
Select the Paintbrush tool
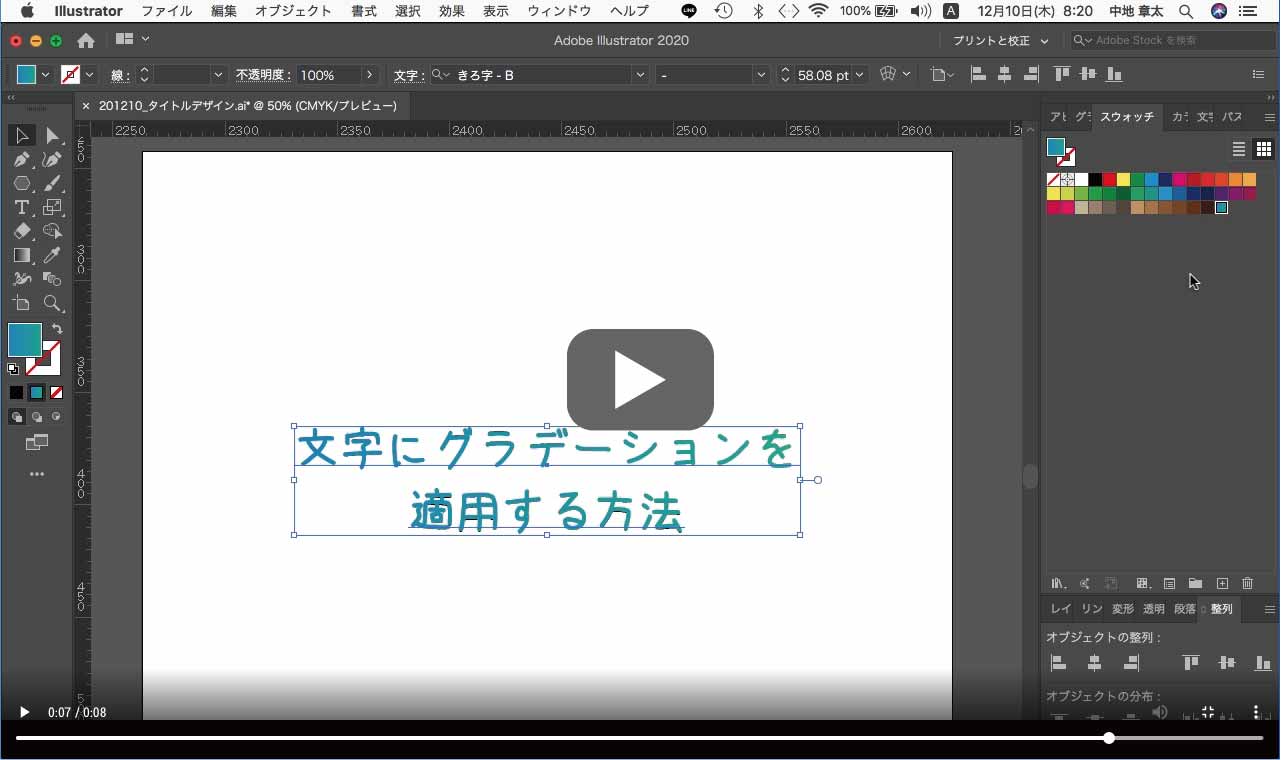point(52,183)
